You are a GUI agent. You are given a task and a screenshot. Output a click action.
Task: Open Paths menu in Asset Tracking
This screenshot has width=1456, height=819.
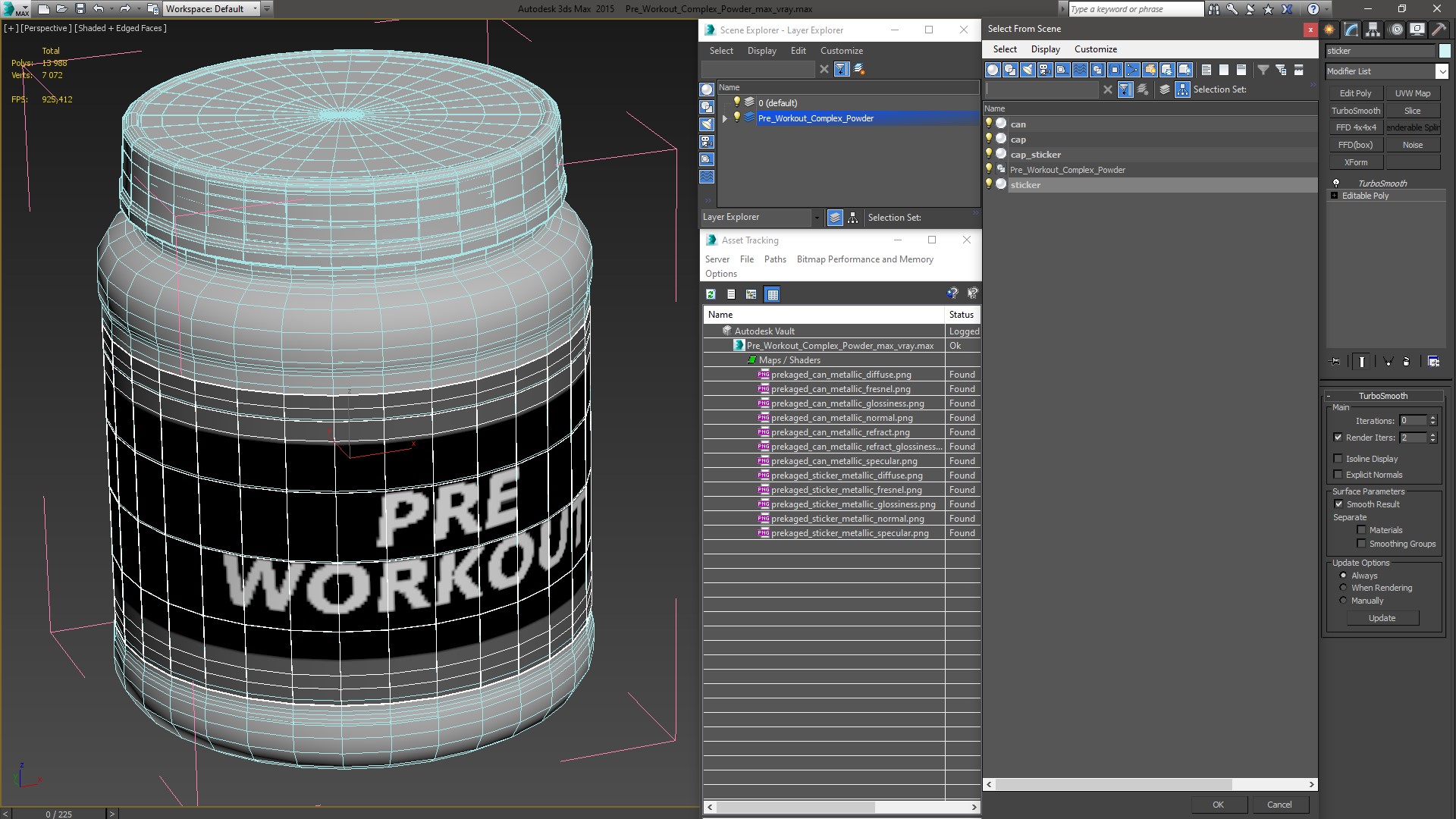click(x=774, y=259)
